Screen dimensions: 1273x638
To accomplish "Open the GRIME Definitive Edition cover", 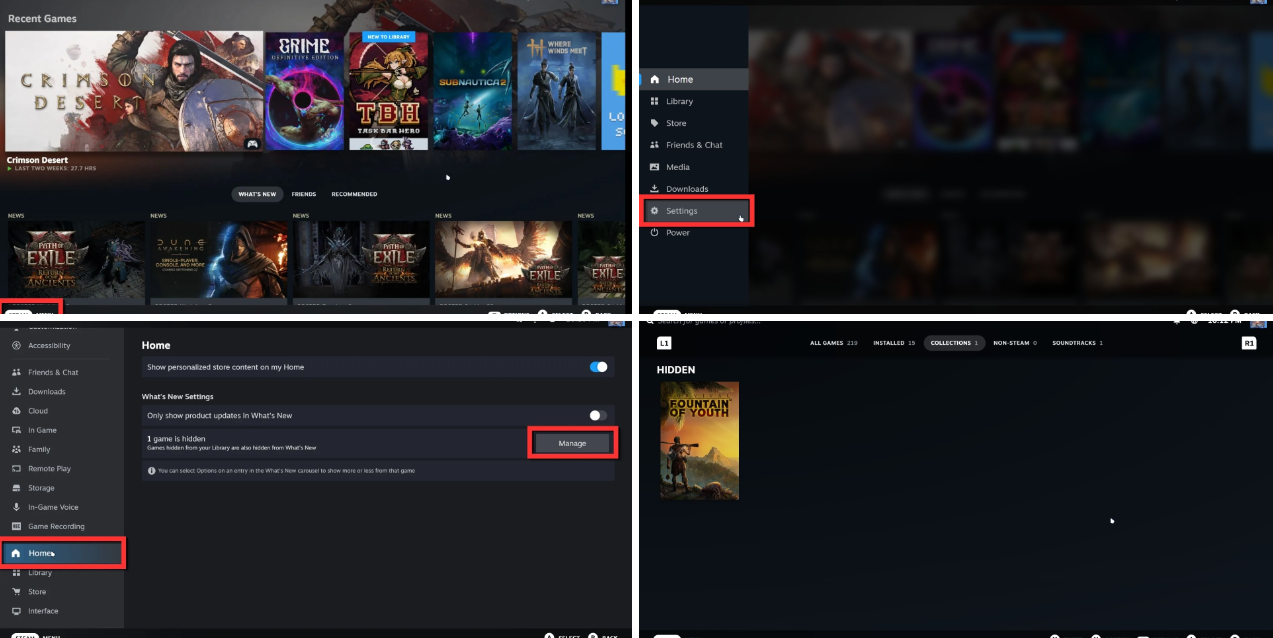I will (304, 91).
